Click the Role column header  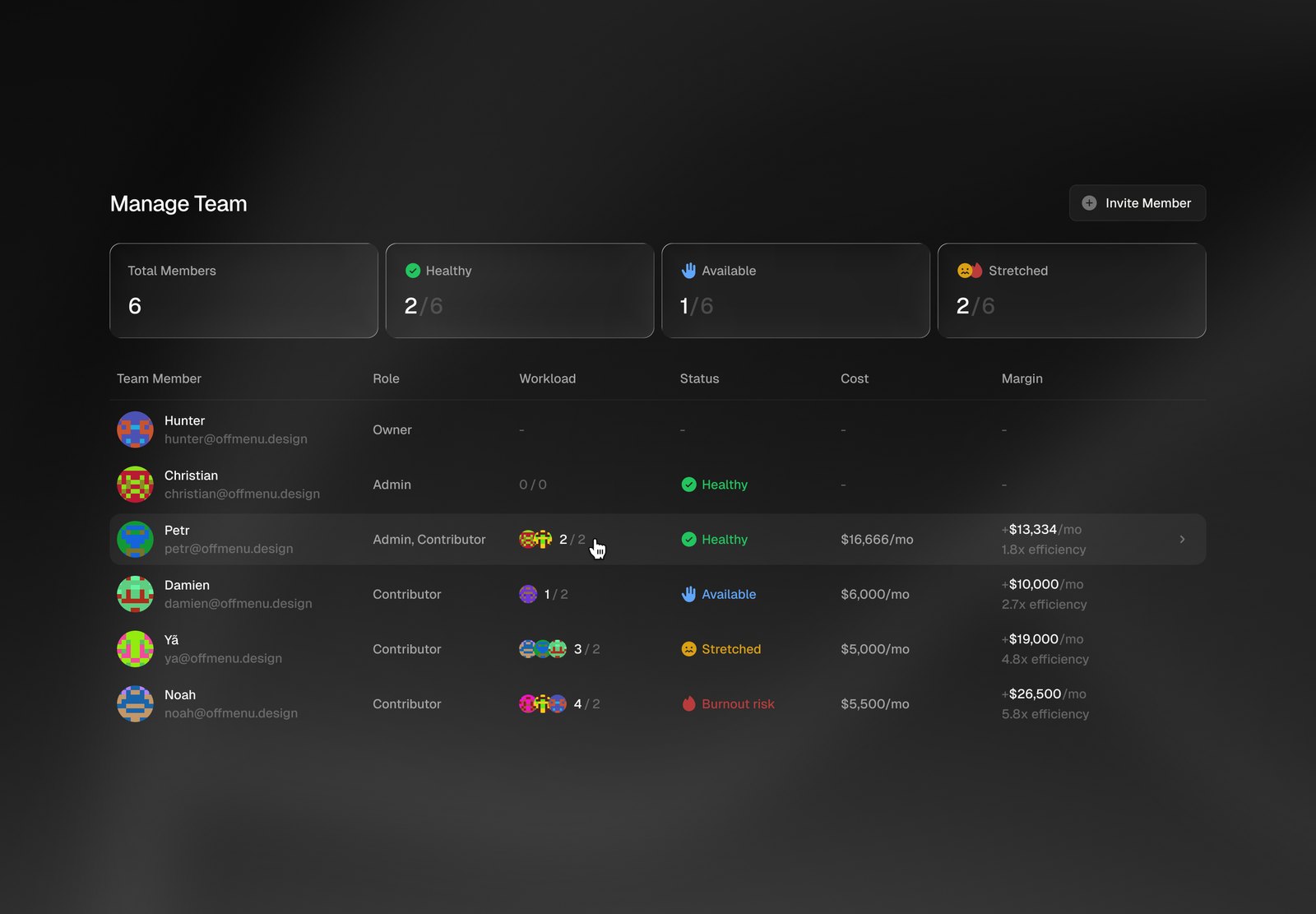tap(386, 378)
